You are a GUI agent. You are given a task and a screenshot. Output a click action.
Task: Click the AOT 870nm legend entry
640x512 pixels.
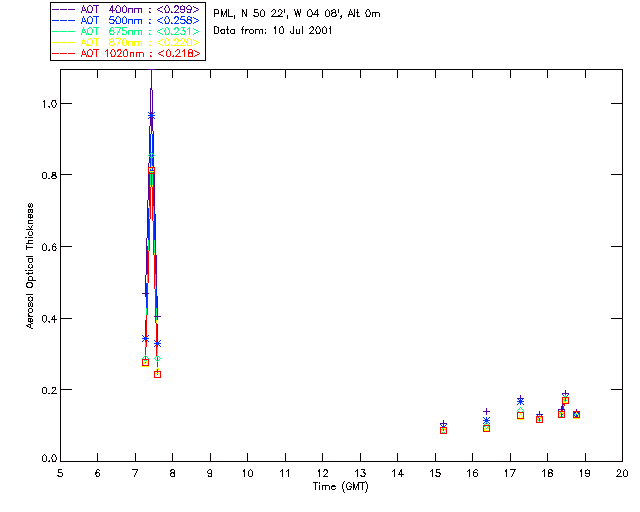[126, 42]
